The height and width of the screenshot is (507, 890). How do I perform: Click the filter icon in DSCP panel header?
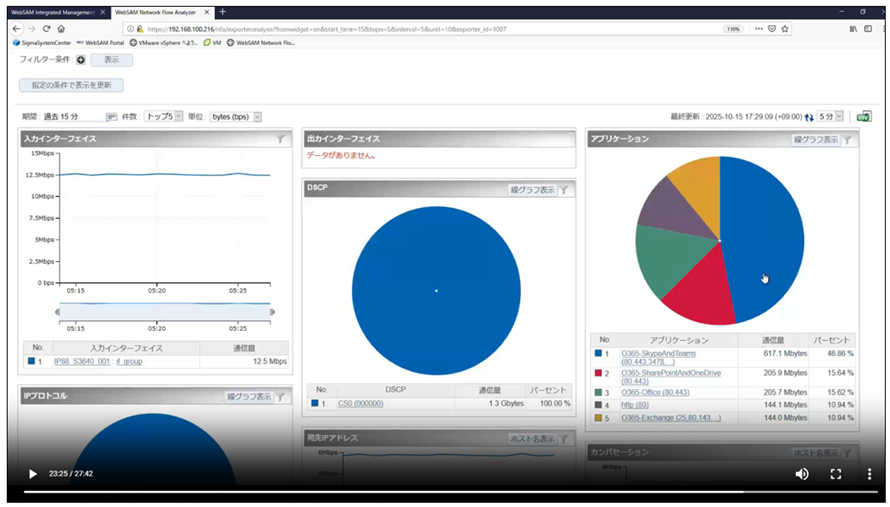tap(564, 190)
